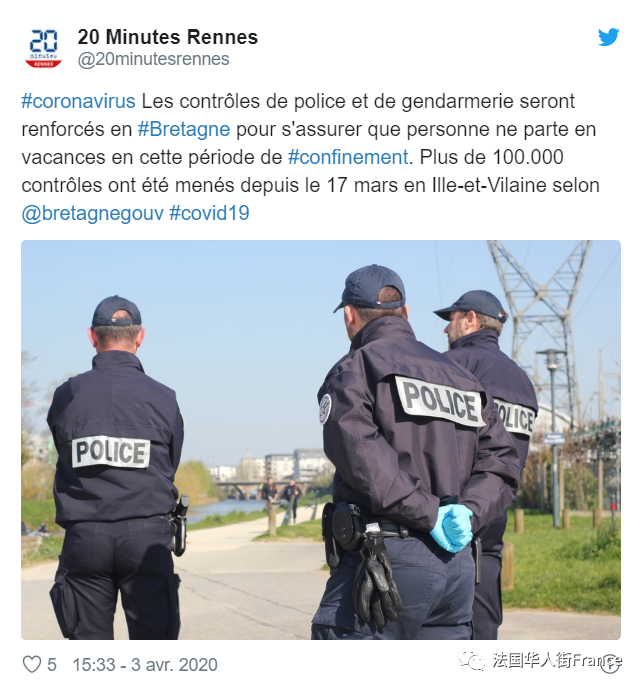View the like count of 5
The height and width of the screenshot is (689, 643).
pos(52,665)
